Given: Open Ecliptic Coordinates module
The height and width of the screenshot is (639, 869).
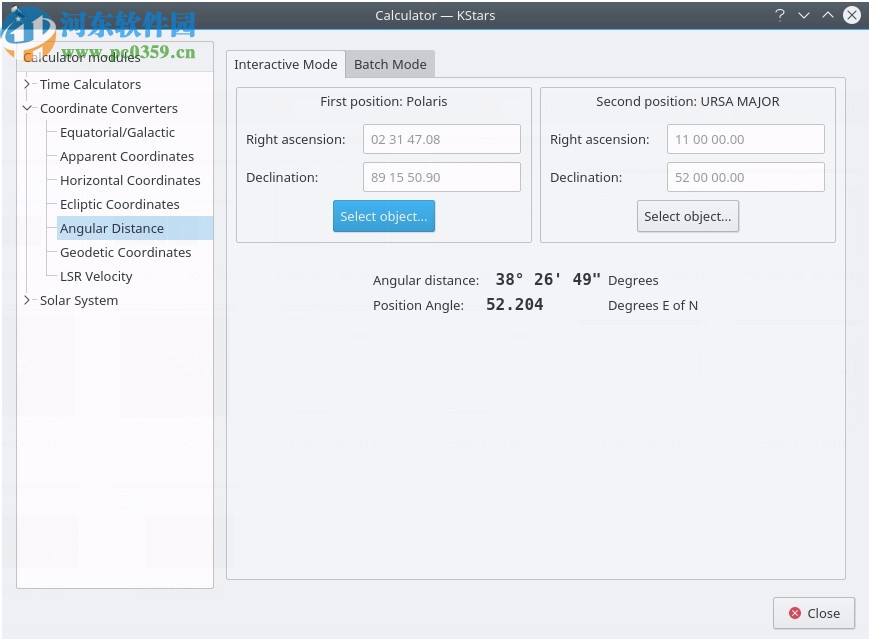Looking at the screenshot, I should [120, 204].
